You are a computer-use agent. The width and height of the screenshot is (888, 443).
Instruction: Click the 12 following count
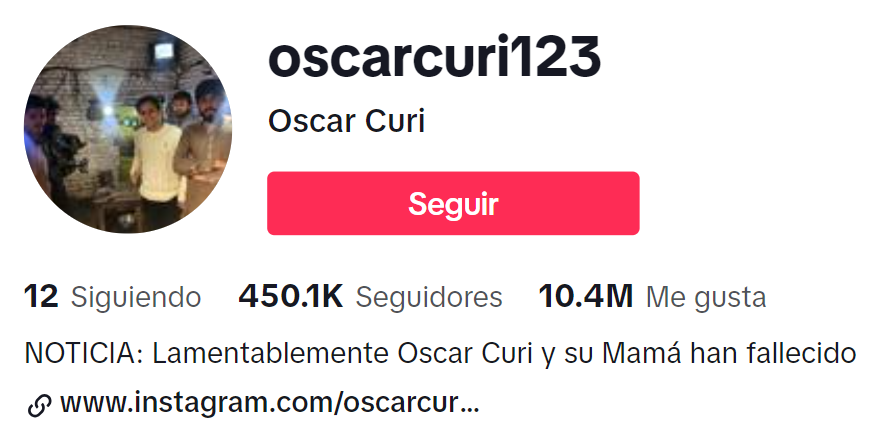(41, 297)
